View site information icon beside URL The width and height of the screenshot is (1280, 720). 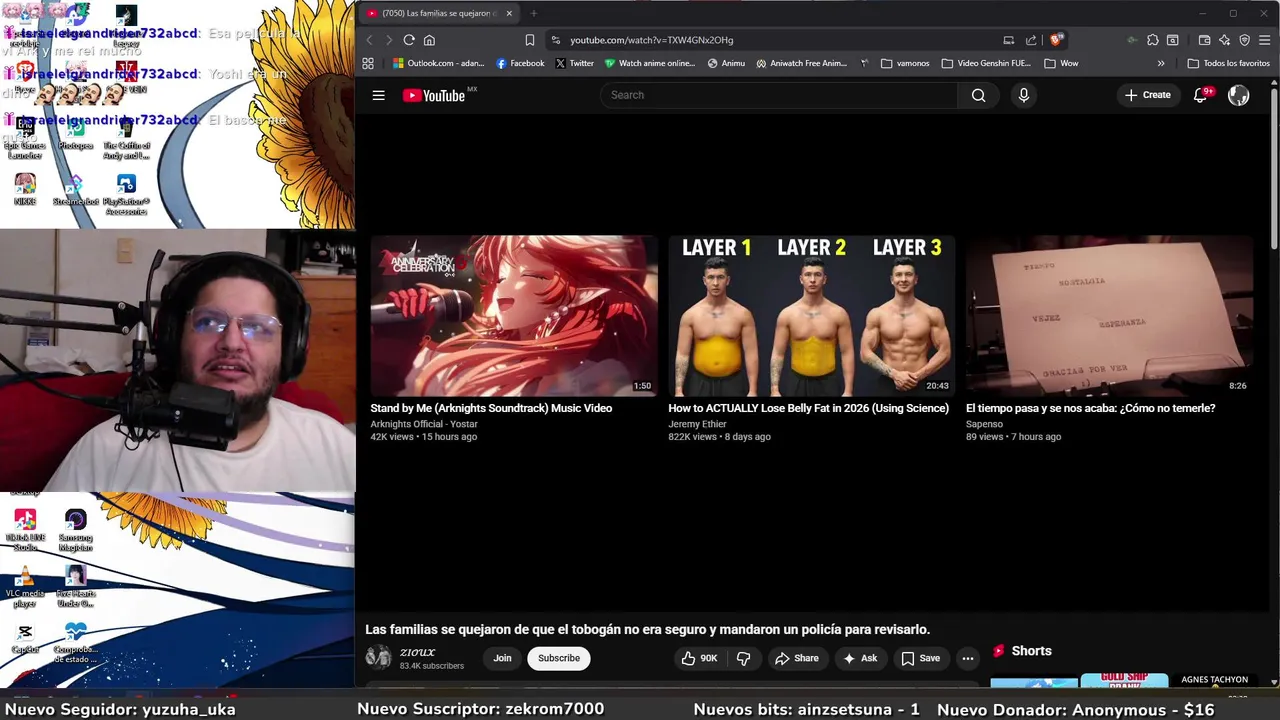click(x=556, y=40)
